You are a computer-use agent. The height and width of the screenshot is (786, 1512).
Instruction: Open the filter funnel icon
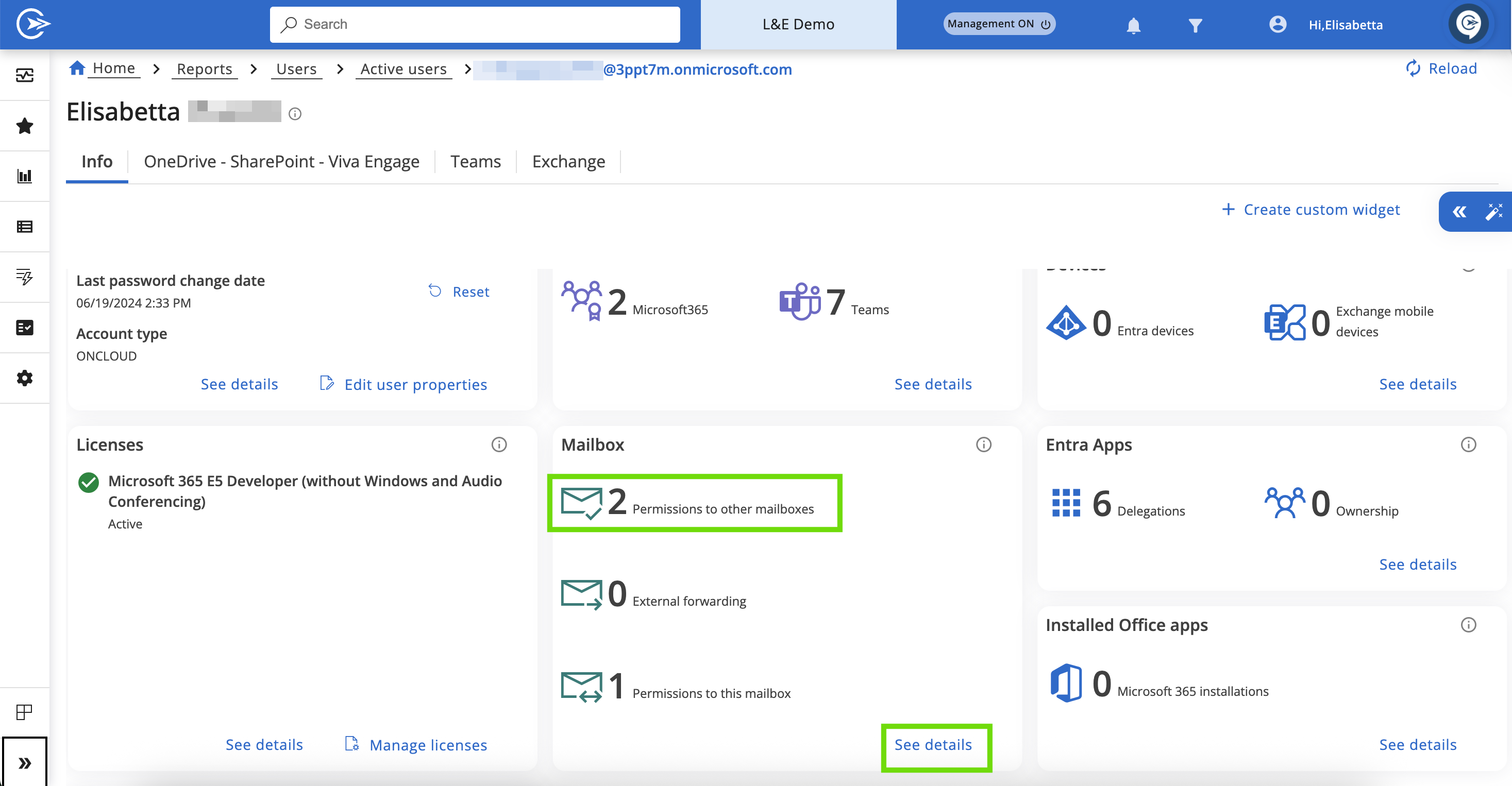click(1195, 25)
